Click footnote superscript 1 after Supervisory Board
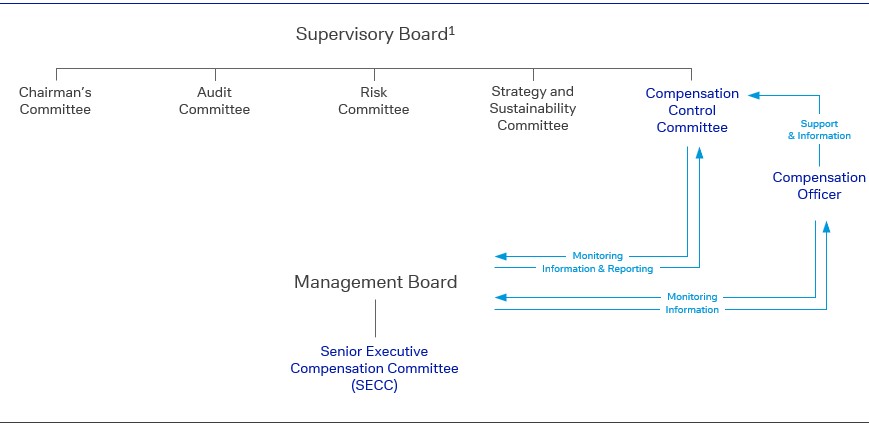 [x=452, y=29]
